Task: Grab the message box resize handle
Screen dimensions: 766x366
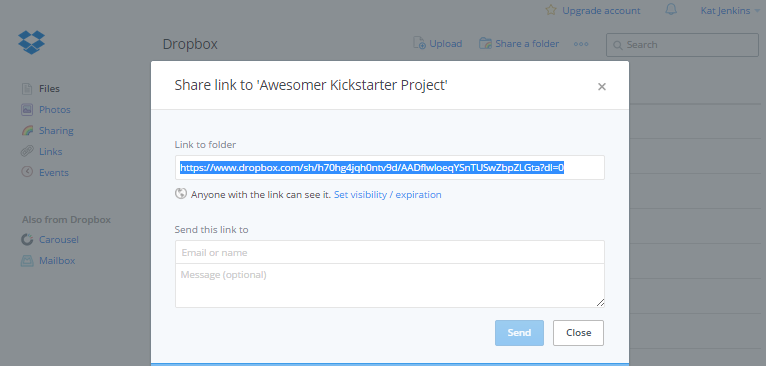Action: (x=600, y=303)
